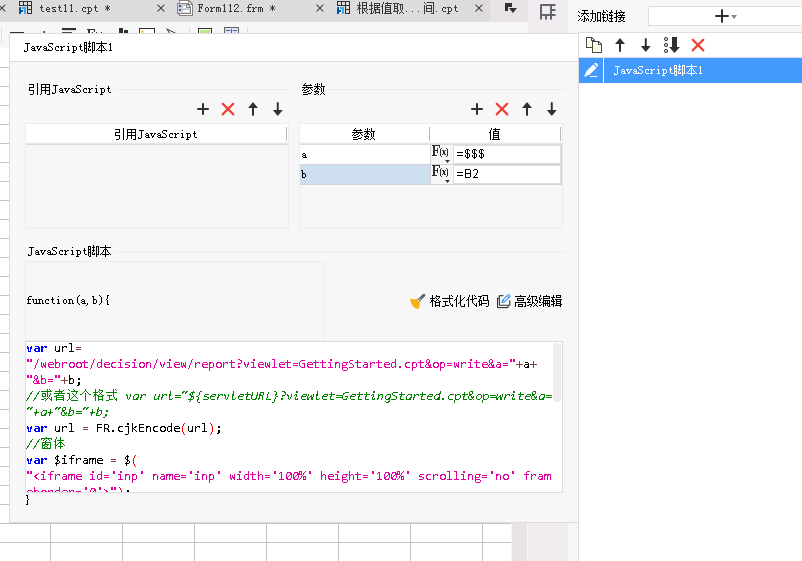Click the code editor vertical scrollbar
Viewport: 802px width, 561px height.
tap(557, 372)
